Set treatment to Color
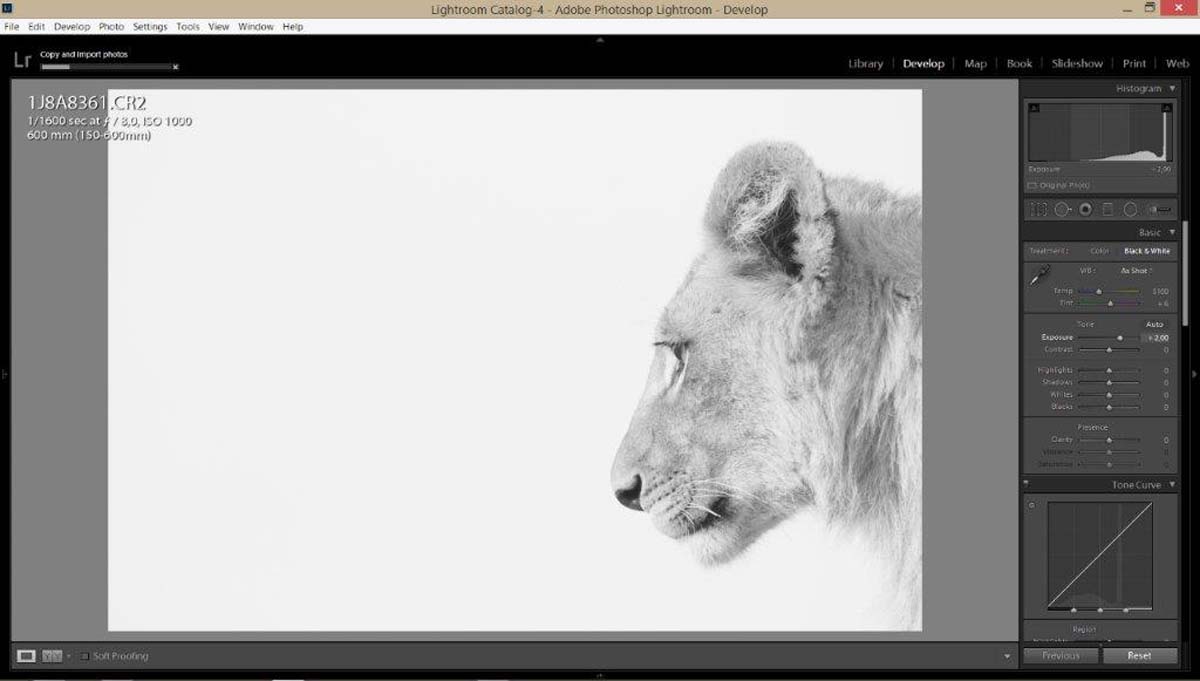Screen dimensions: 1200x681 click(1100, 251)
